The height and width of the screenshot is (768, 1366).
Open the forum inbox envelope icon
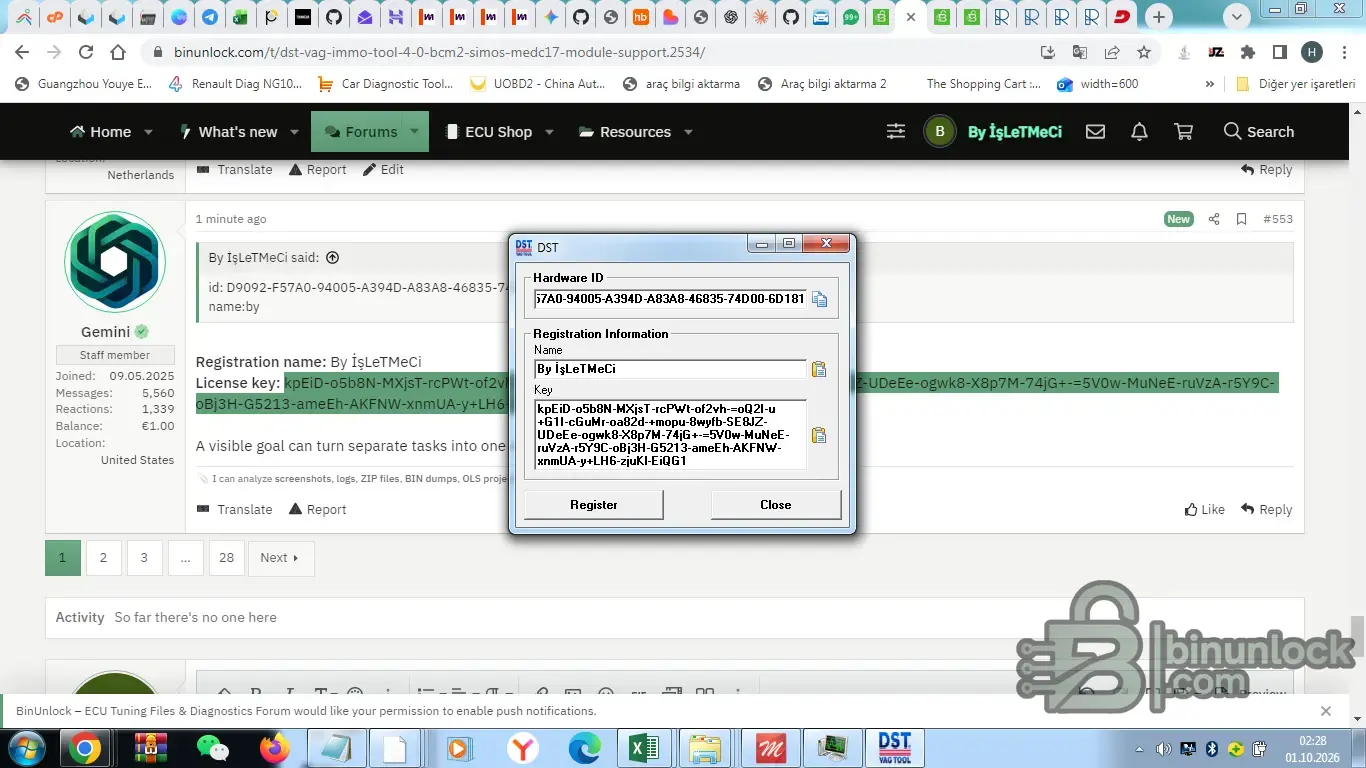tap(1095, 132)
